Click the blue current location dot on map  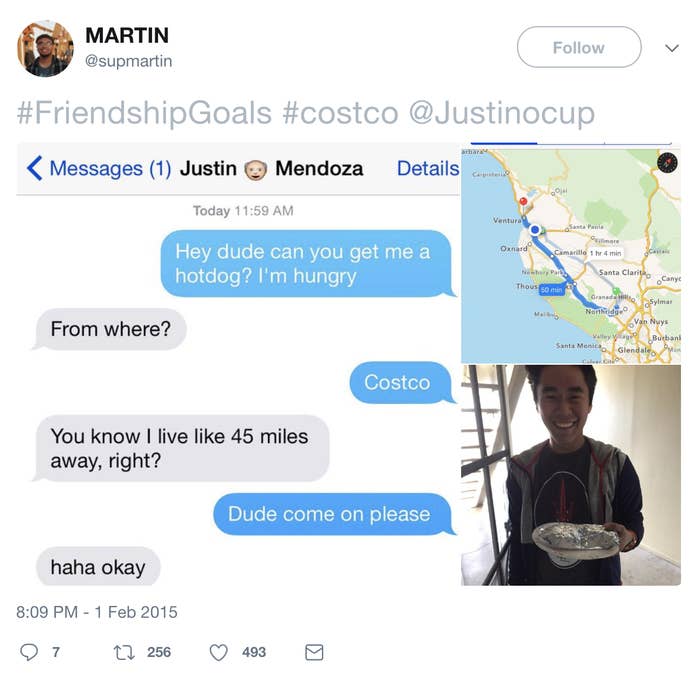tap(535, 230)
